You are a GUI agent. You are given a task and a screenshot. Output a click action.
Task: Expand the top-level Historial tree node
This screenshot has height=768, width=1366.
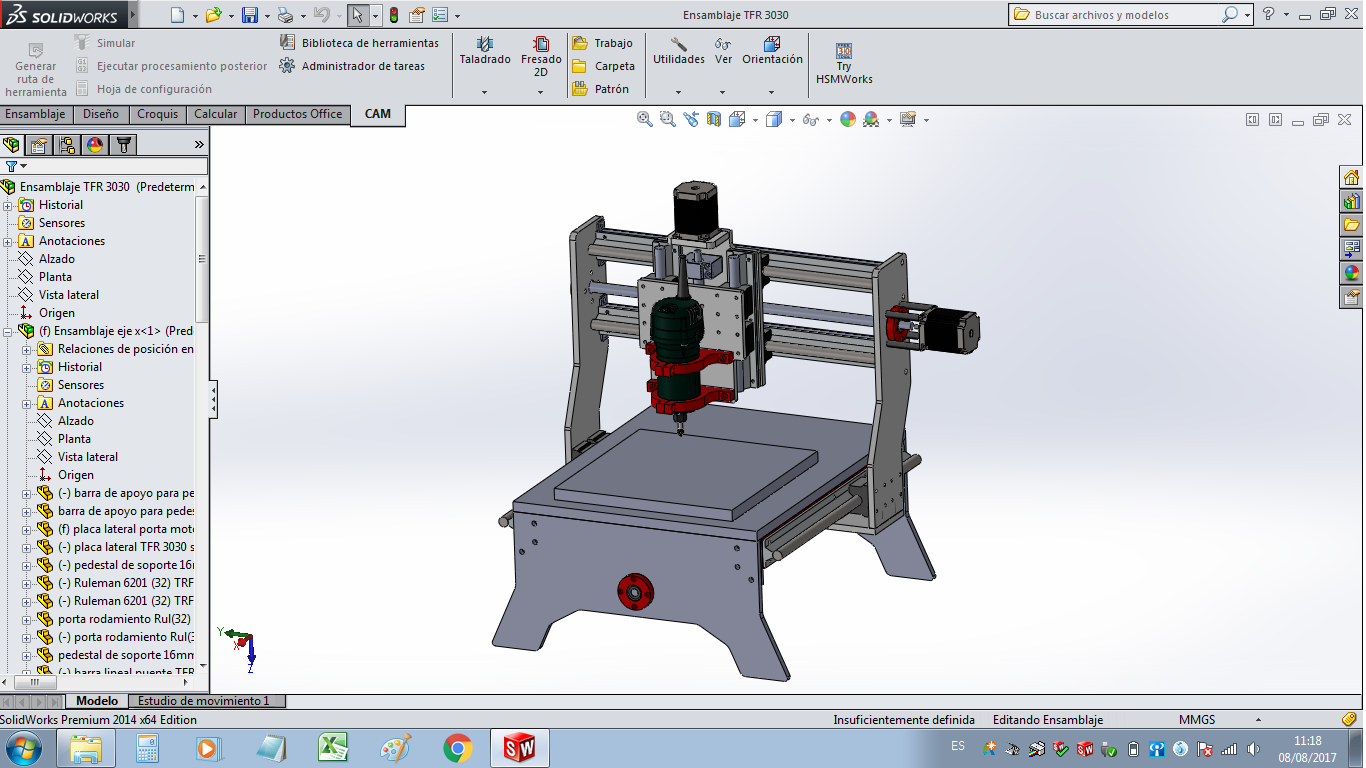pos(8,205)
